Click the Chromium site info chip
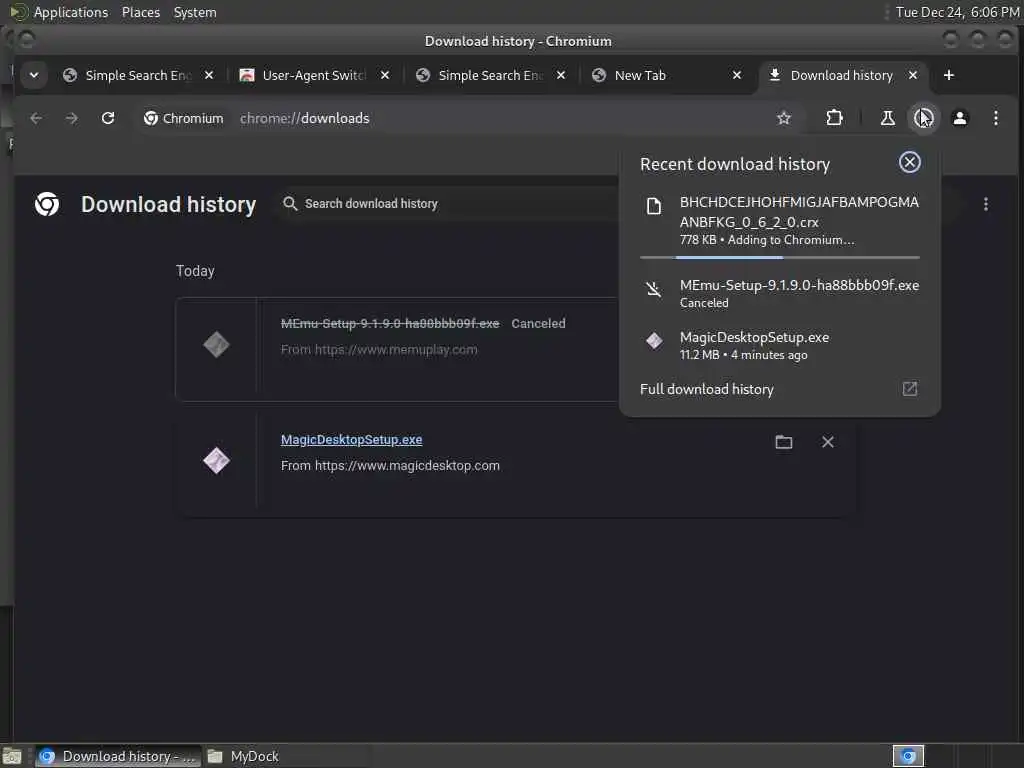 (x=184, y=118)
